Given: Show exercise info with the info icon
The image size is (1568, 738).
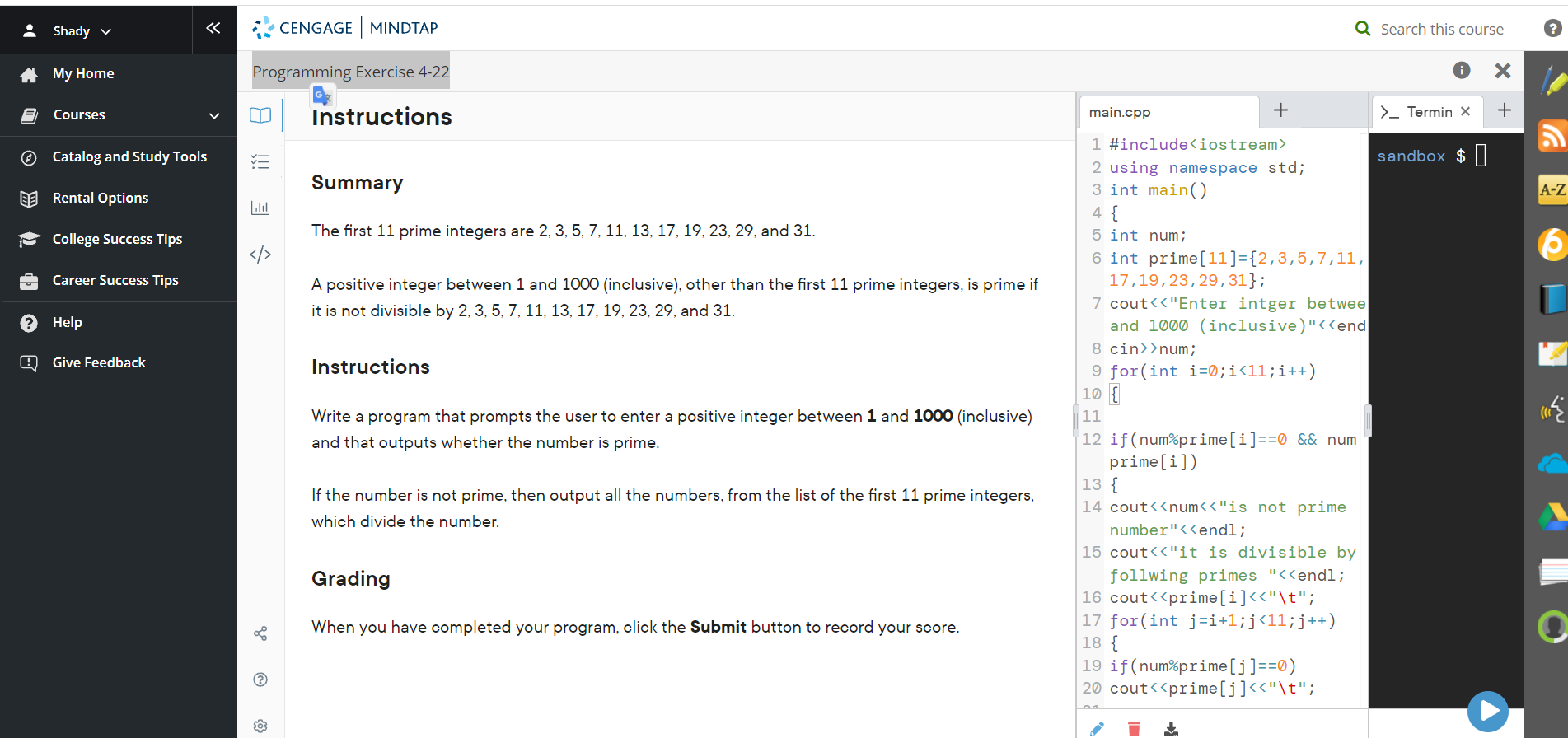Looking at the screenshot, I should 1462,70.
